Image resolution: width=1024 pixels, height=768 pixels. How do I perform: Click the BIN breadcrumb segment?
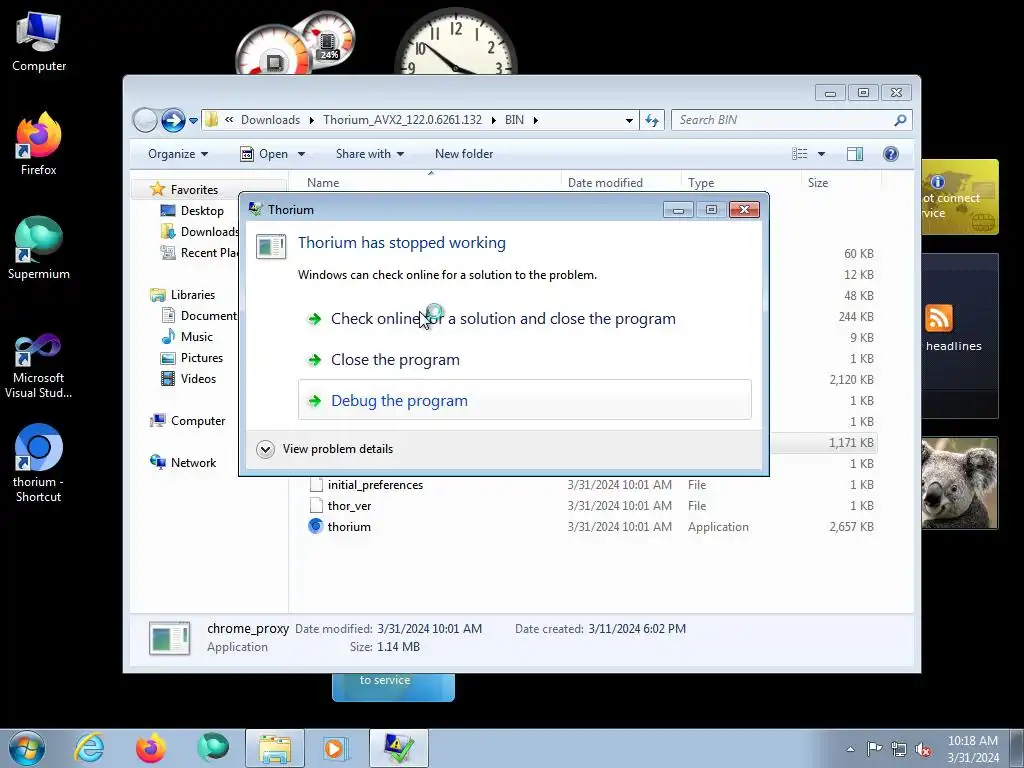tap(514, 120)
